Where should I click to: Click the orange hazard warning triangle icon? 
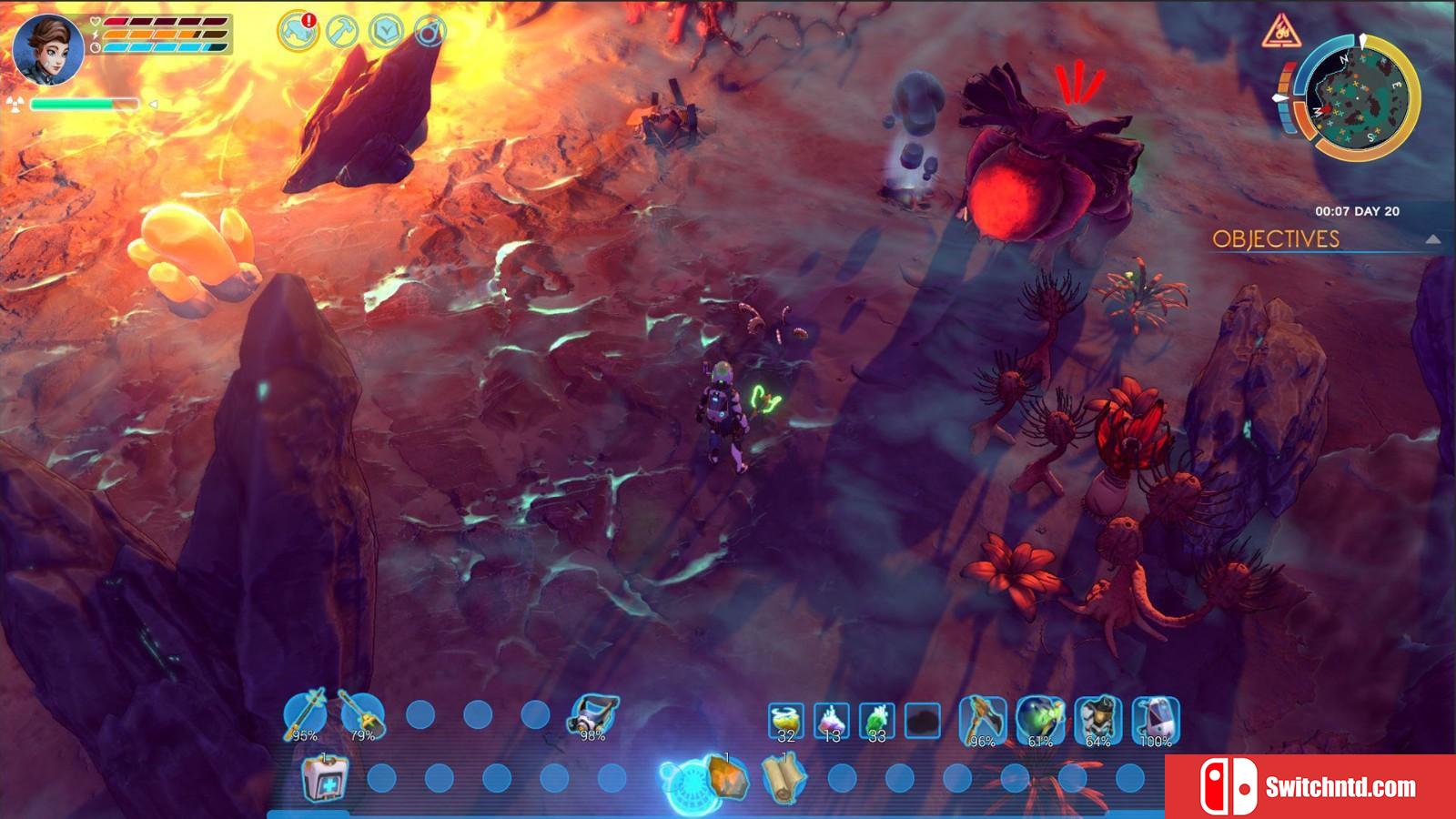pos(1279,32)
